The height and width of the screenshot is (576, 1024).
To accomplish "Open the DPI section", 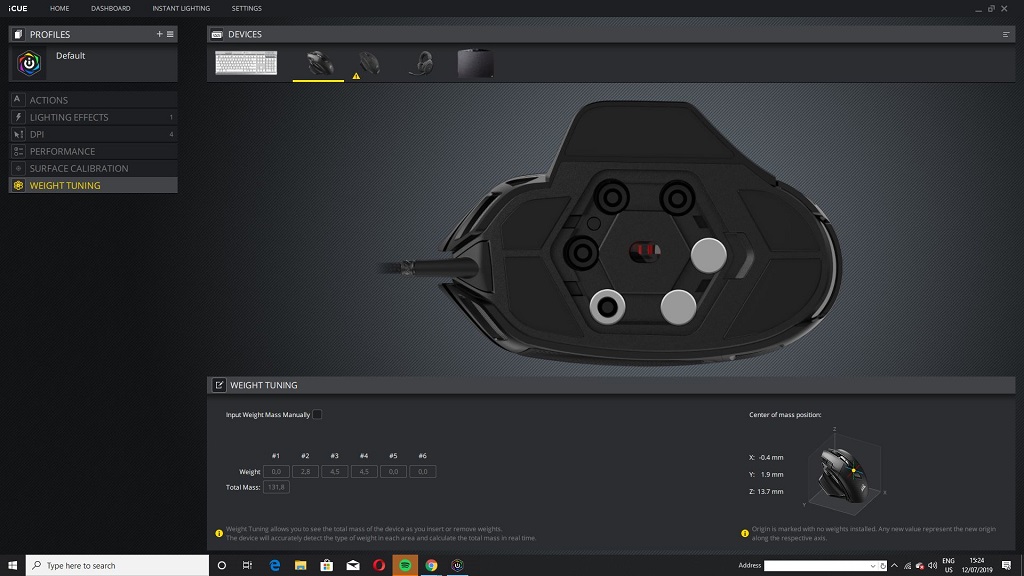I will [93, 134].
